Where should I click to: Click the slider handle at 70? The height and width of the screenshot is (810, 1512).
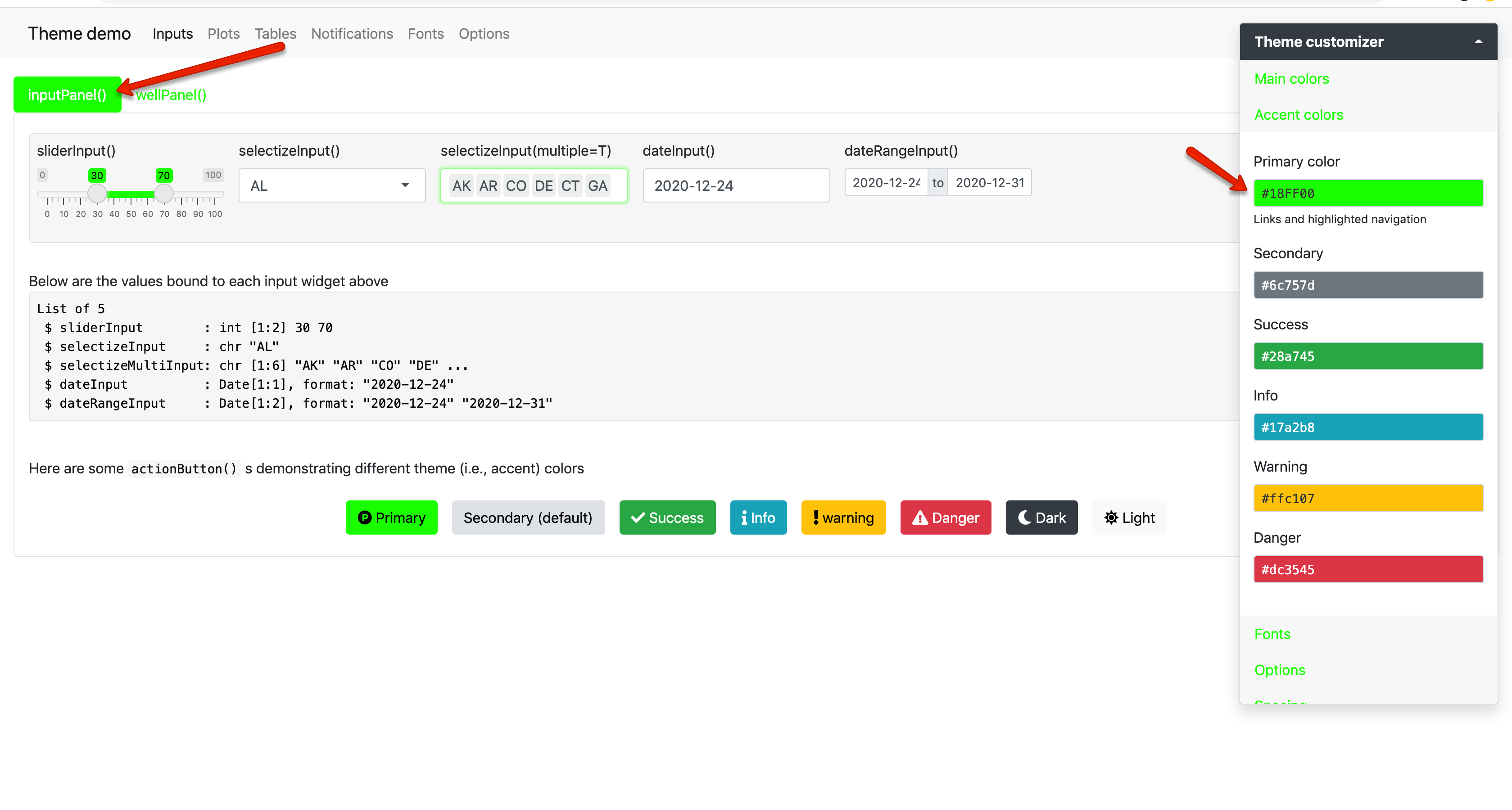pyautogui.click(x=164, y=193)
